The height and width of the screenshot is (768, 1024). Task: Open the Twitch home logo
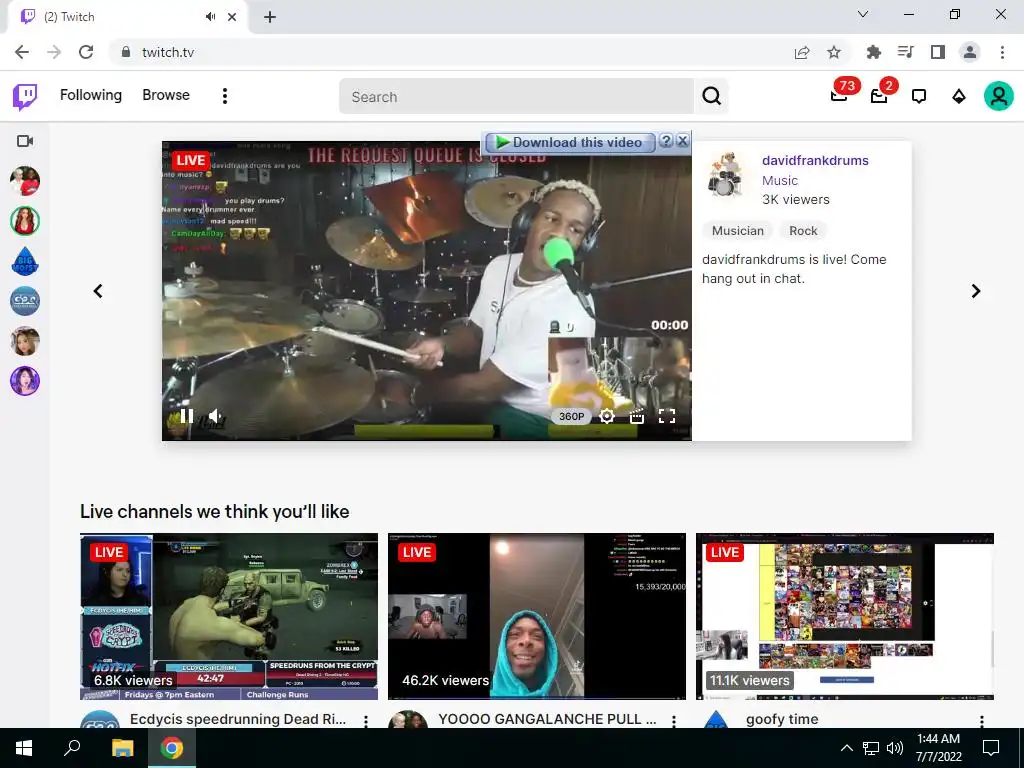(25, 97)
